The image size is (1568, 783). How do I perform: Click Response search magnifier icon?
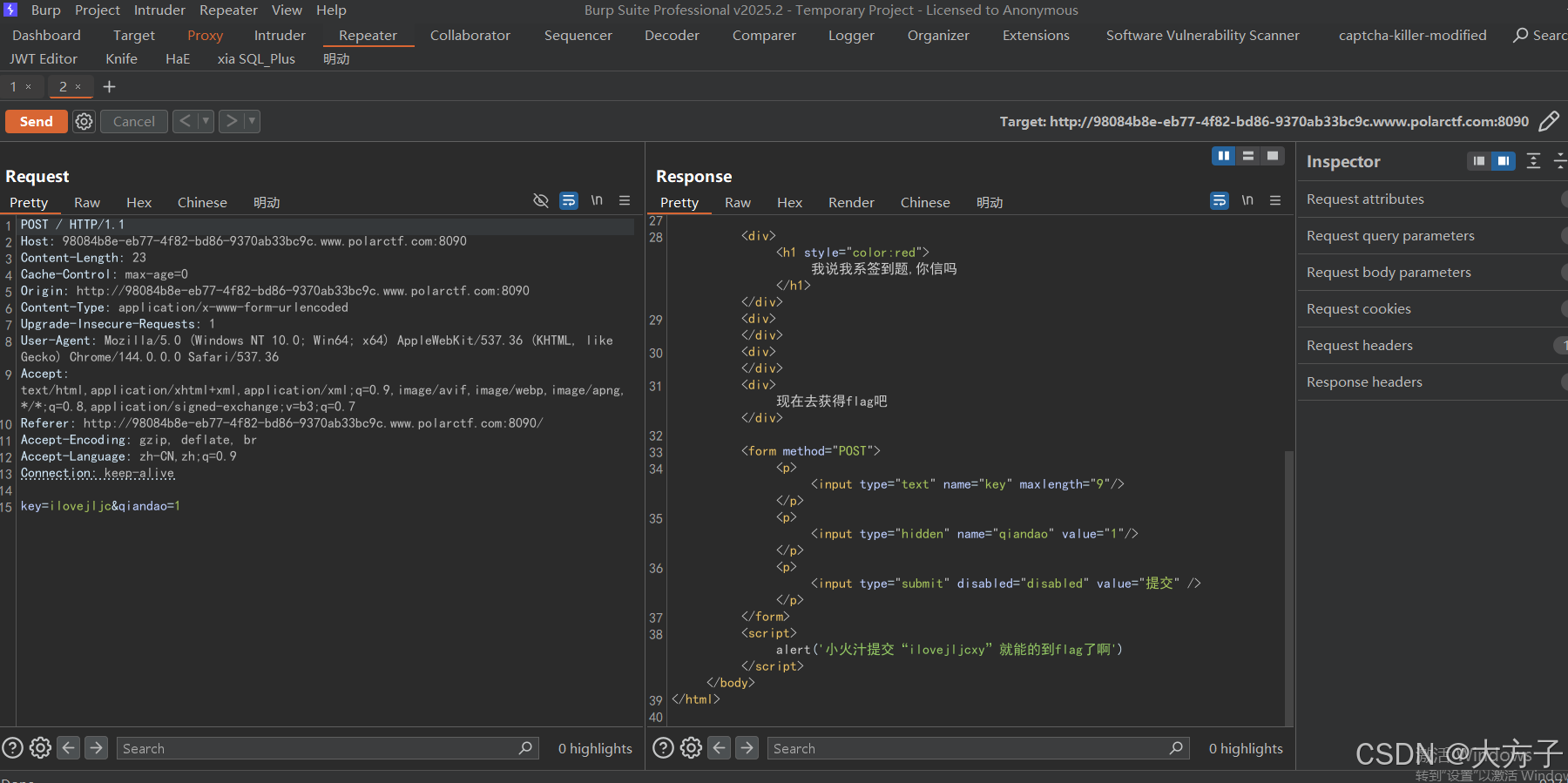[x=1176, y=748]
